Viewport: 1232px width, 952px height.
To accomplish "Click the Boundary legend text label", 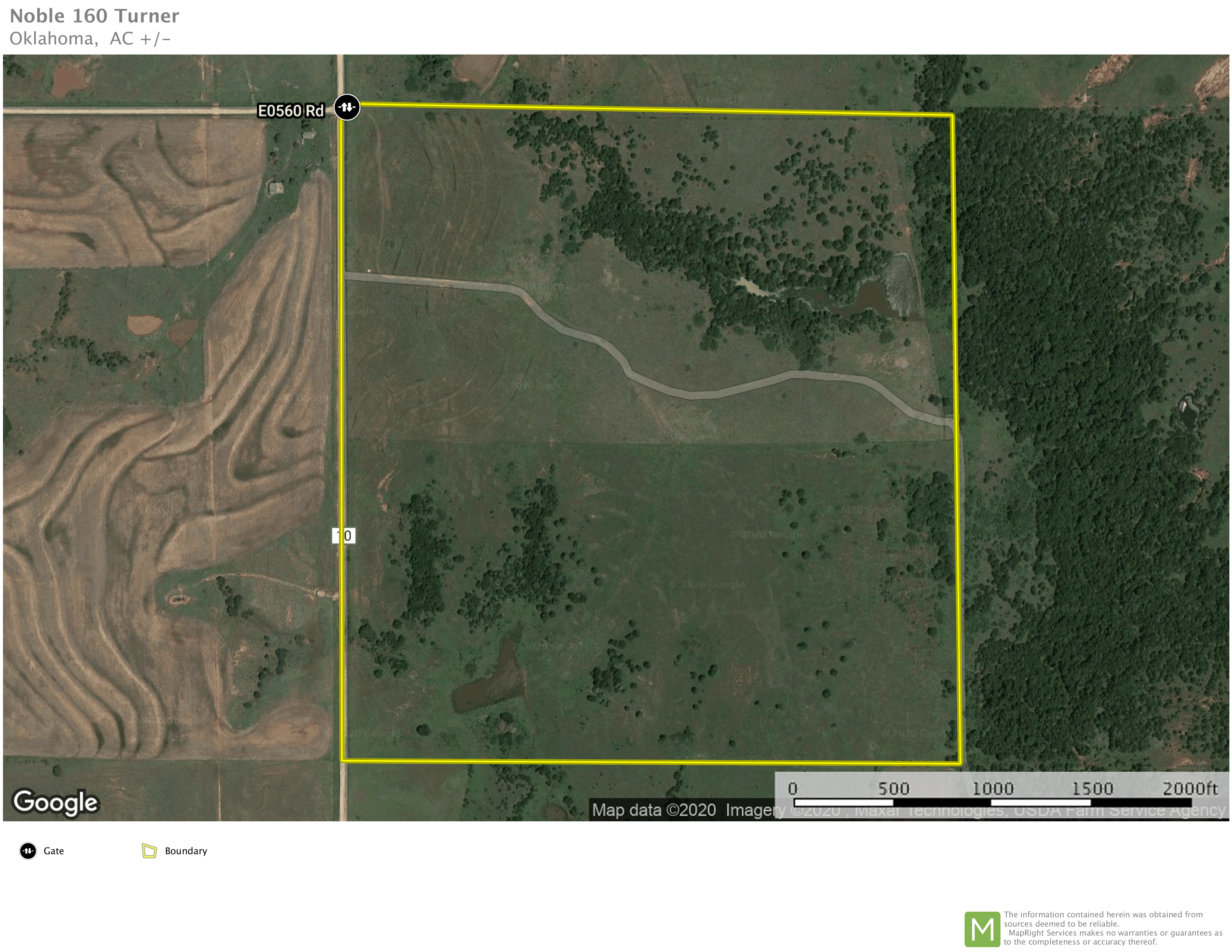I will point(186,850).
